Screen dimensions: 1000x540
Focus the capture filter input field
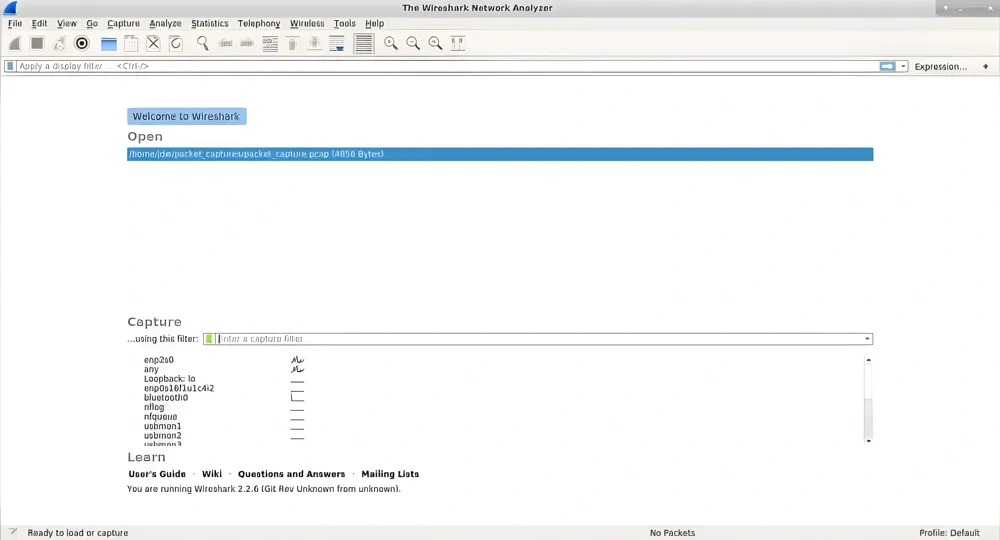coord(539,339)
